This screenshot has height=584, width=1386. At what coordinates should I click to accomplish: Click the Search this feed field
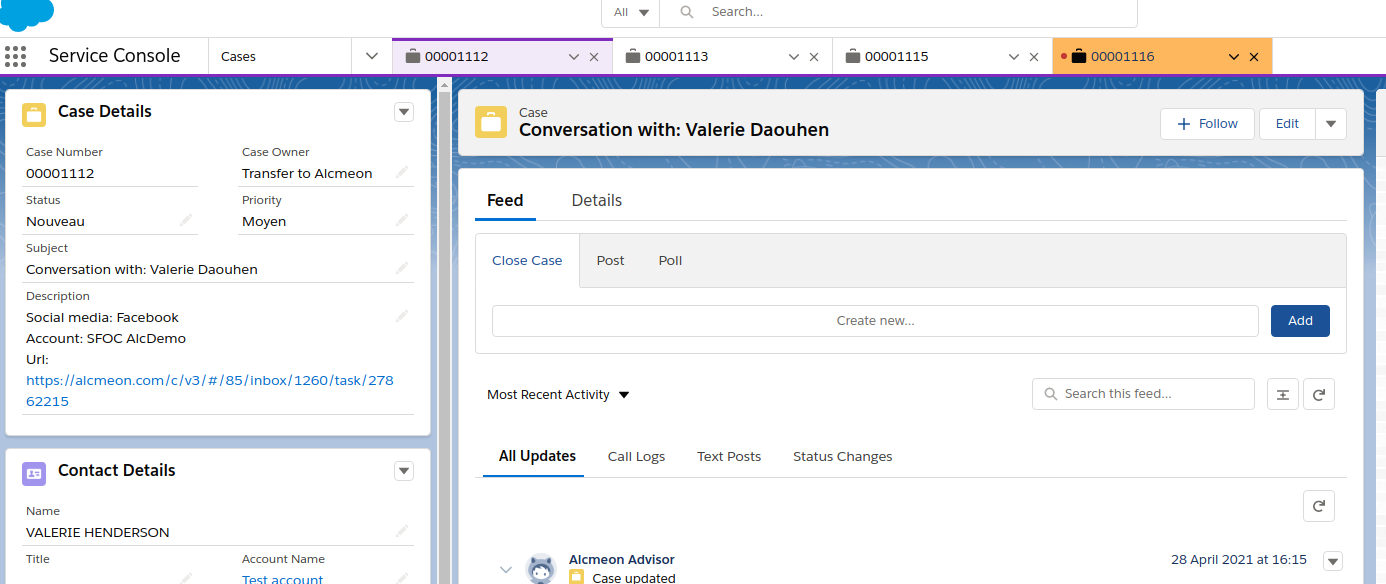point(1143,394)
